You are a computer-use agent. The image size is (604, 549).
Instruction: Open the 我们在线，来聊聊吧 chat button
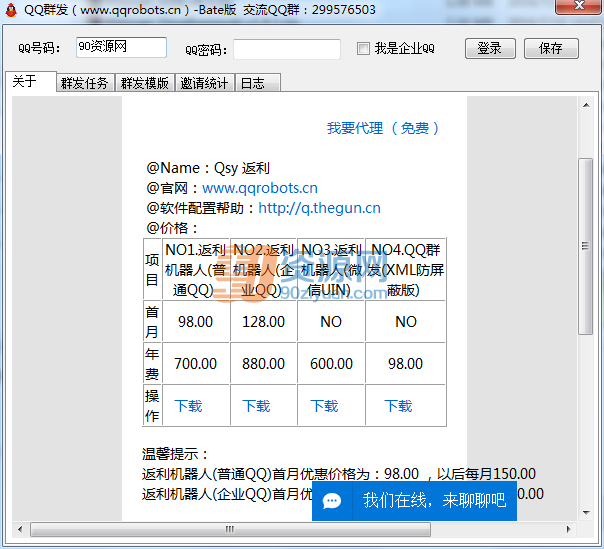(414, 500)
